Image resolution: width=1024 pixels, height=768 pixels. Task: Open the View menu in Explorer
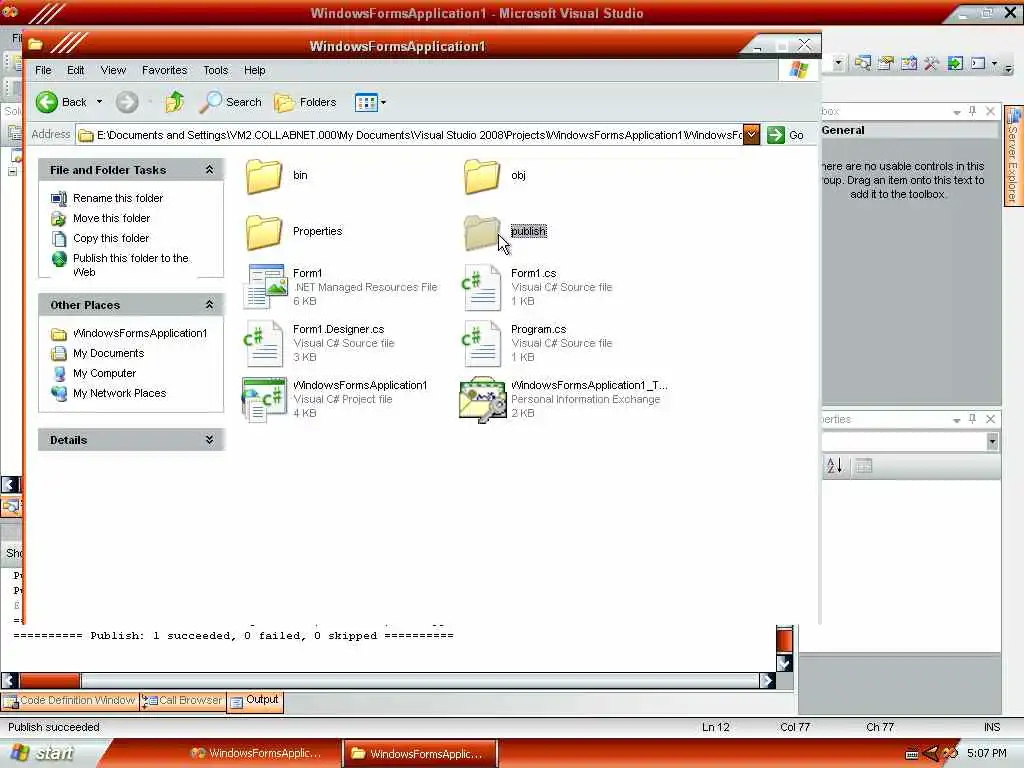[x=113, y=70]
